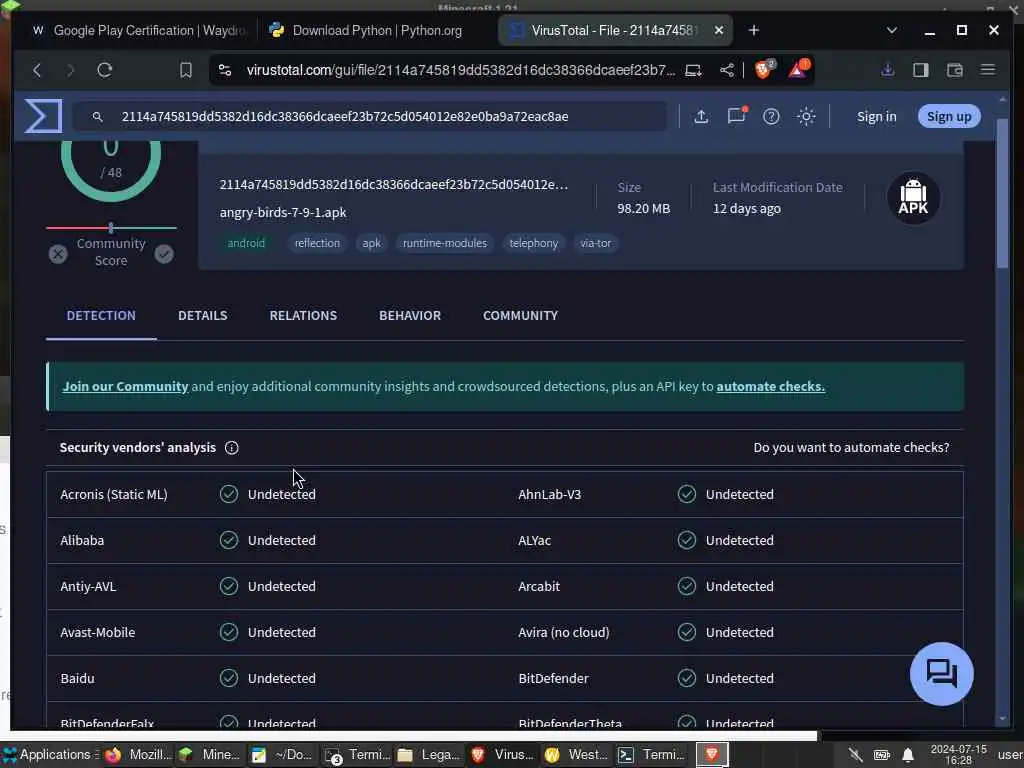
Task: Click the Sign in link
Action: [x=876, y=117]
